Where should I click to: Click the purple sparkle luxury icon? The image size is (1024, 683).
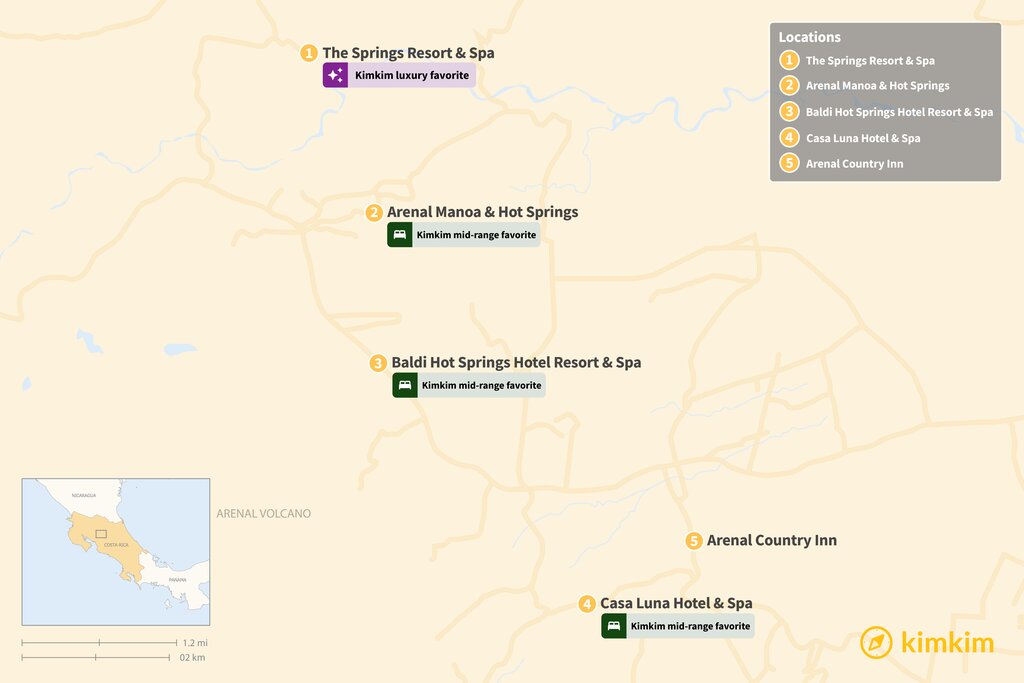click(x=335, y=75)
